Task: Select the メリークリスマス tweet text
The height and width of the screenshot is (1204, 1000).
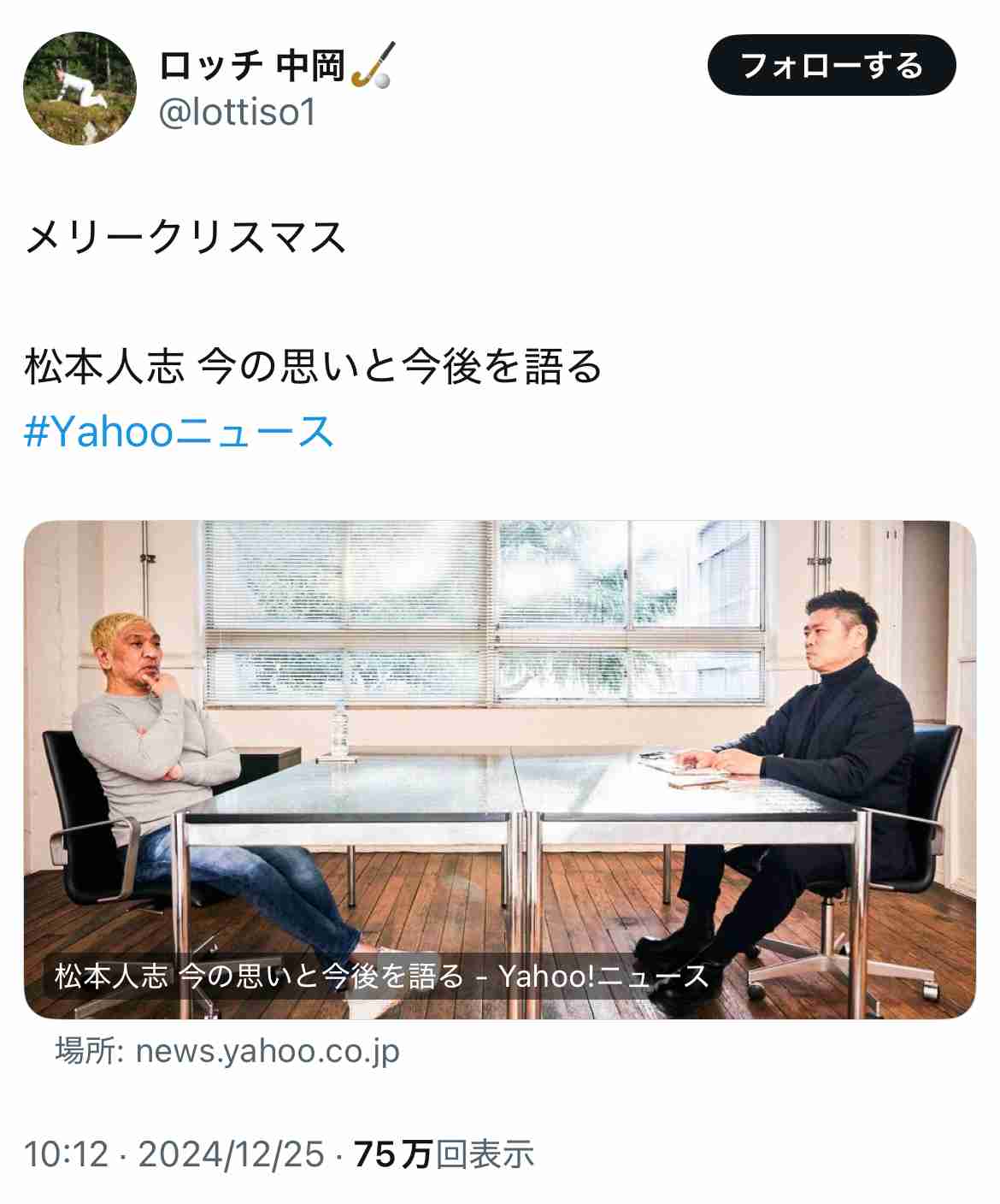Action: tap(185, 238)
